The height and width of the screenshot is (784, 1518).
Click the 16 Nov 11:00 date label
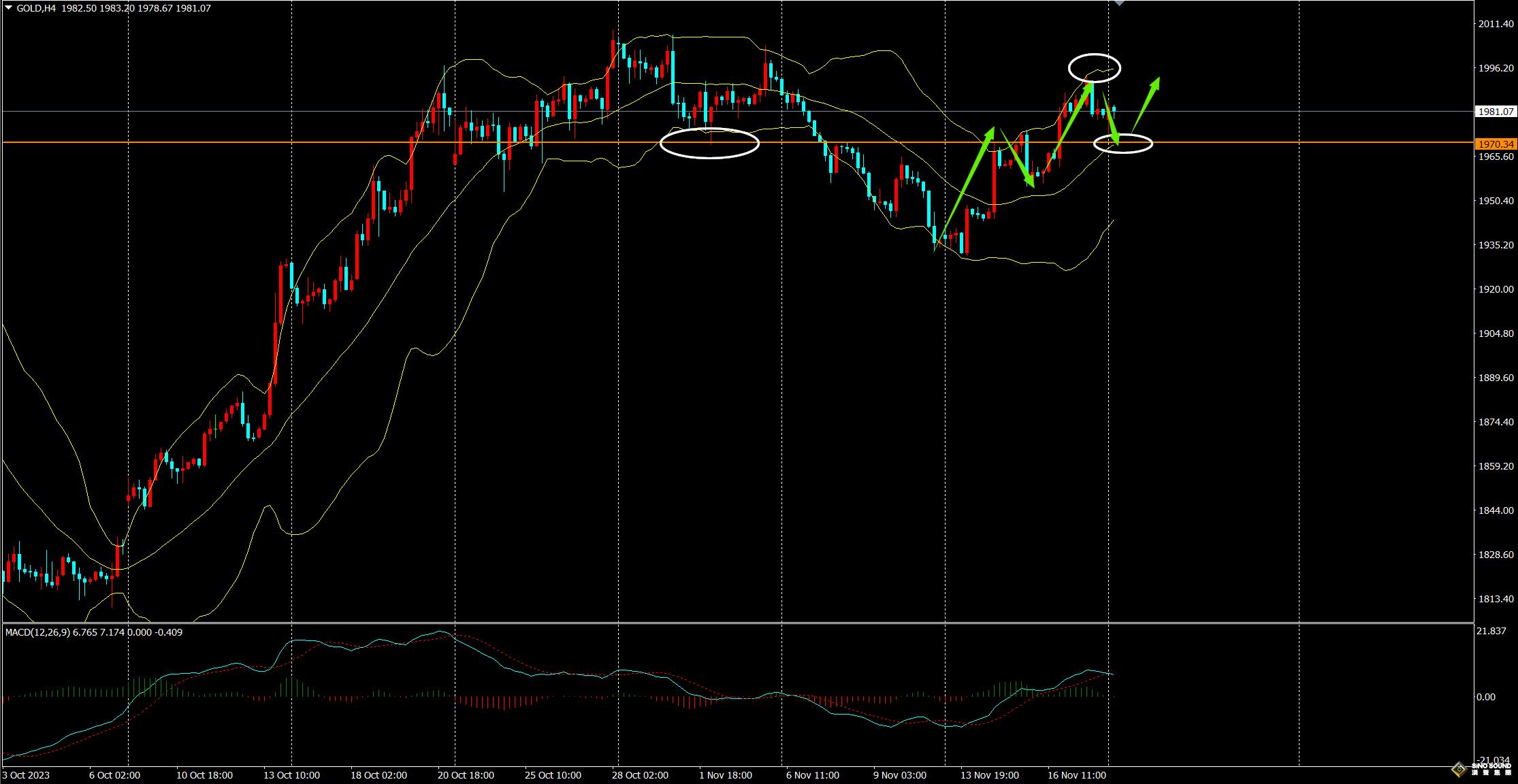tap(1076, 775)
